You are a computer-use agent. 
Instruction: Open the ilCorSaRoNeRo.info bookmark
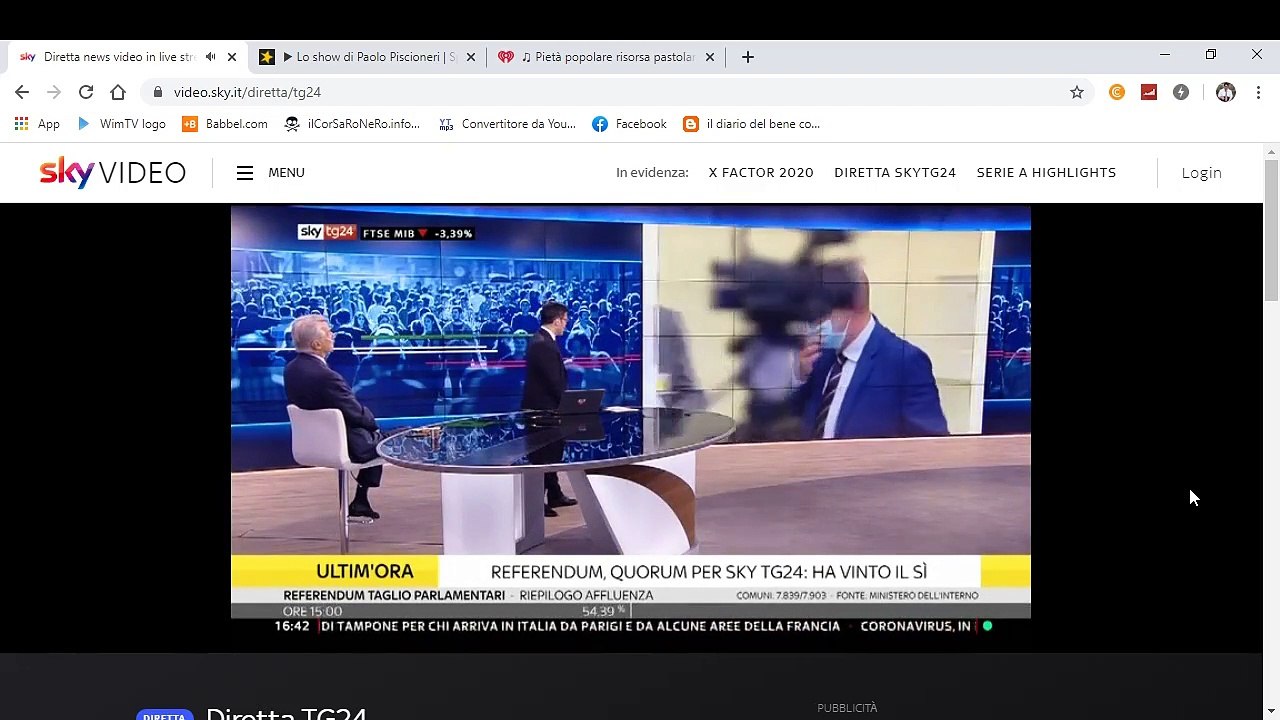tap(352, 124)
